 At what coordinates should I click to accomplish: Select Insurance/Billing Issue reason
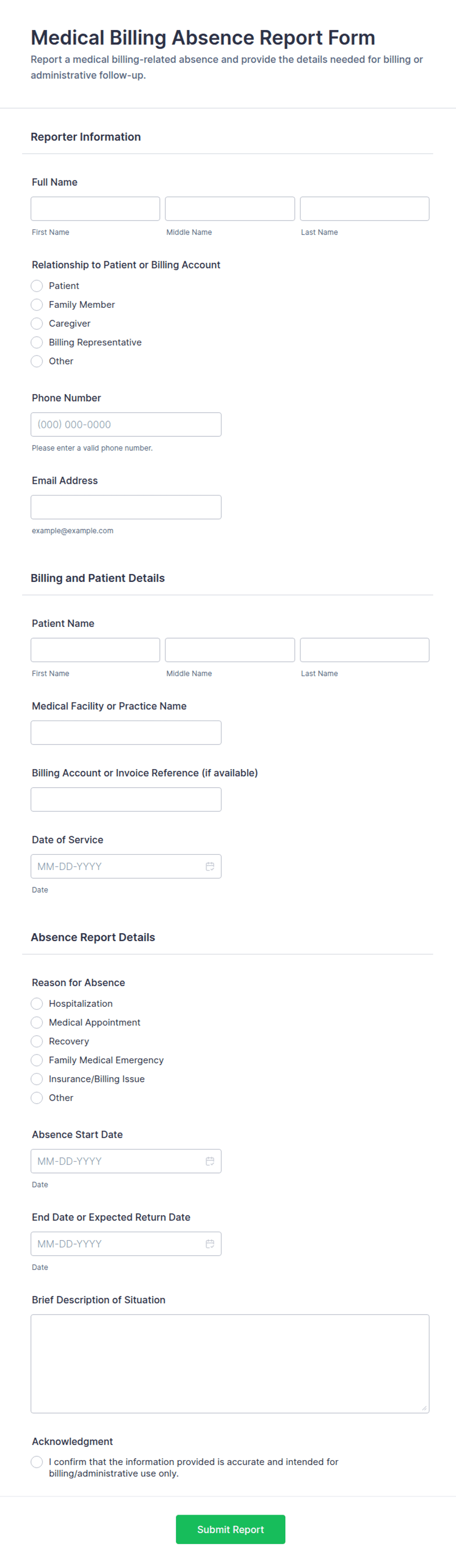[x=37, y=1079]
